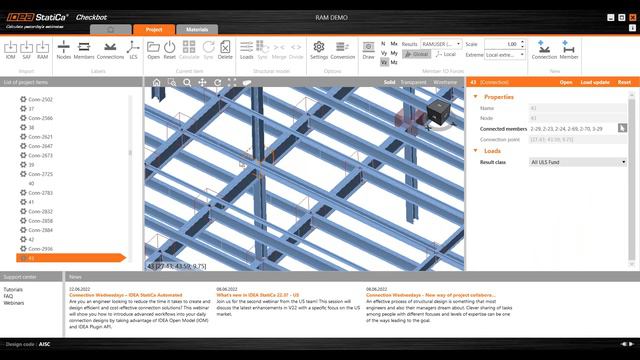Toggle the Vy force display

tap(384, 53)
